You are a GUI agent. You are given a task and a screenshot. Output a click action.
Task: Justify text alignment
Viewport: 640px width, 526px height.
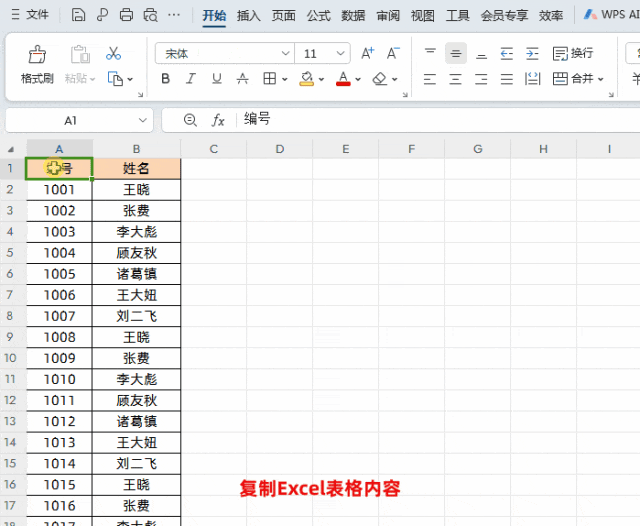pyautogui.click(x=507, y=78)
